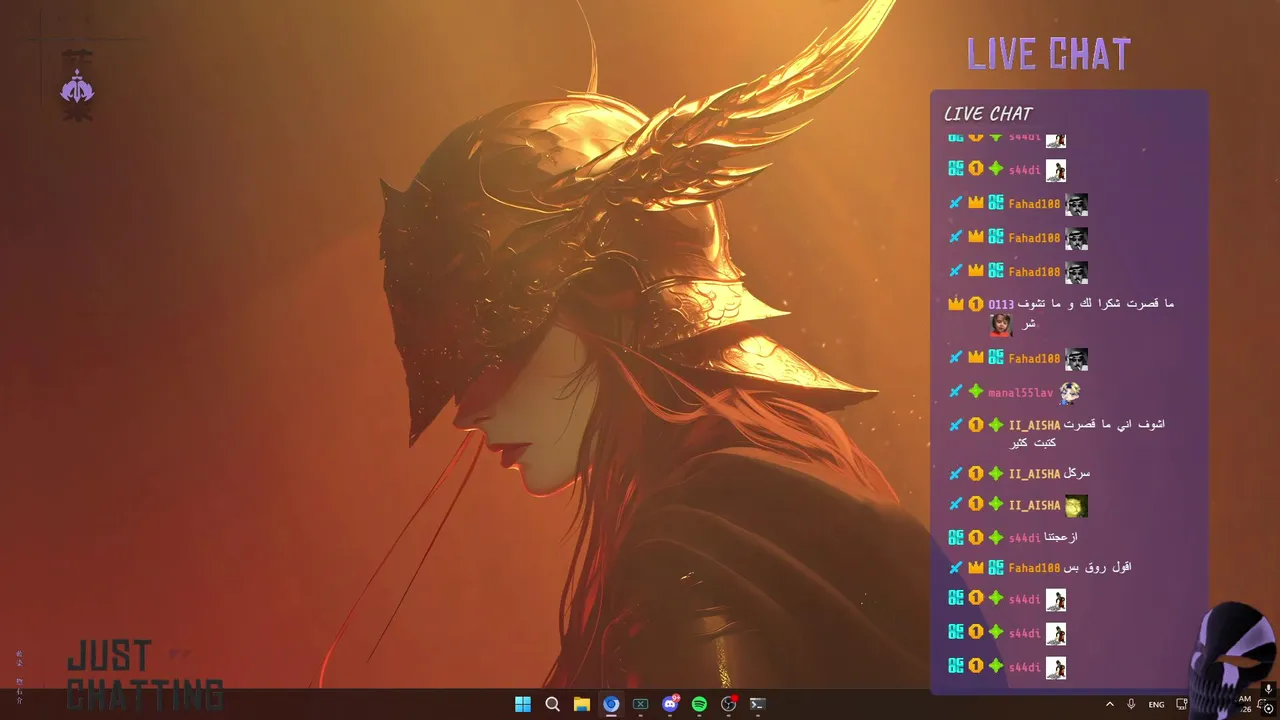The height and width of the screenshot is (720, 1280).
Task: Open the Terminal taskbar icon
Action: point(758,704)
